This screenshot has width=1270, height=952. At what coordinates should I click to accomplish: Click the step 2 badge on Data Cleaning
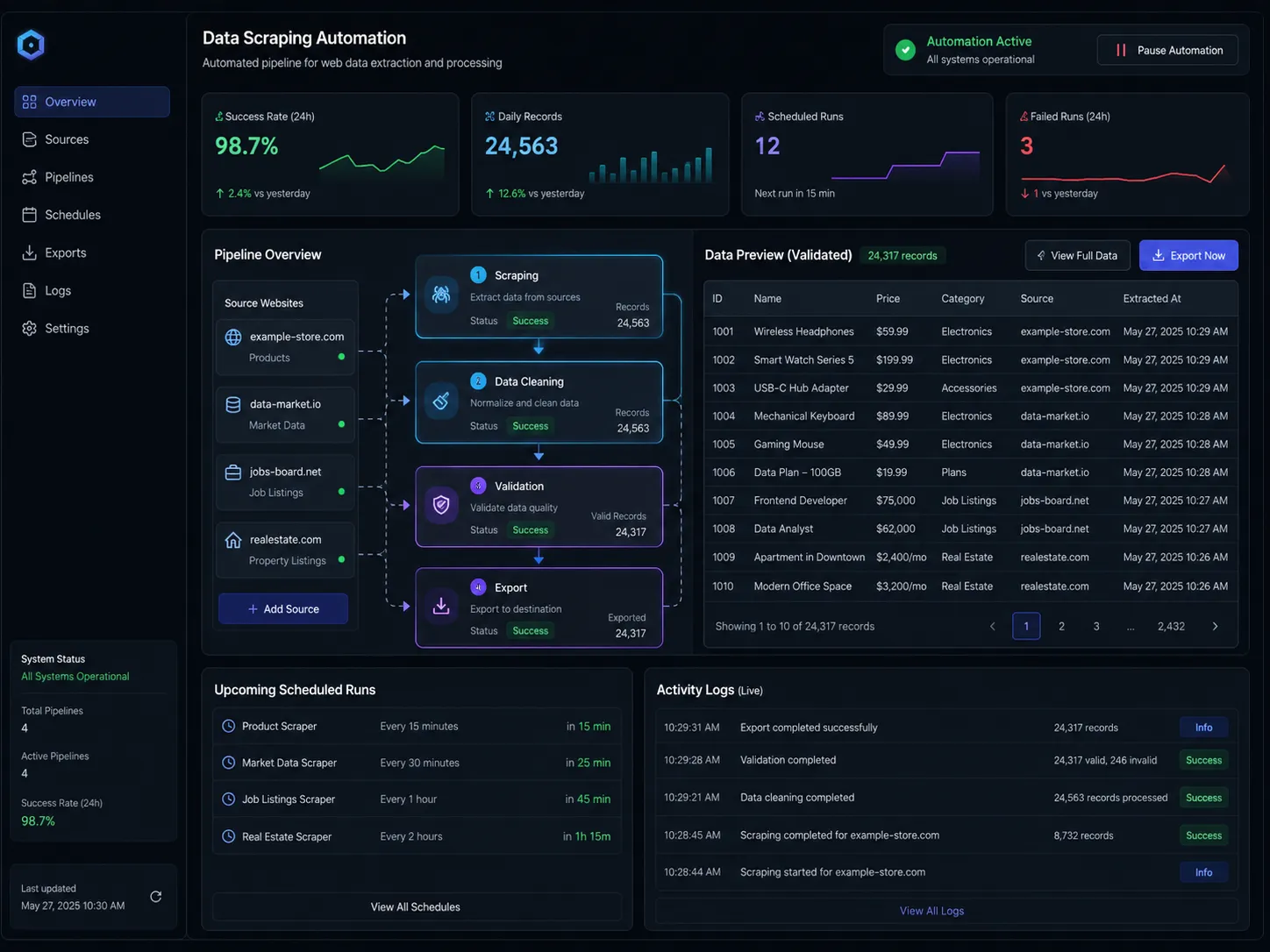click(478, 381)
